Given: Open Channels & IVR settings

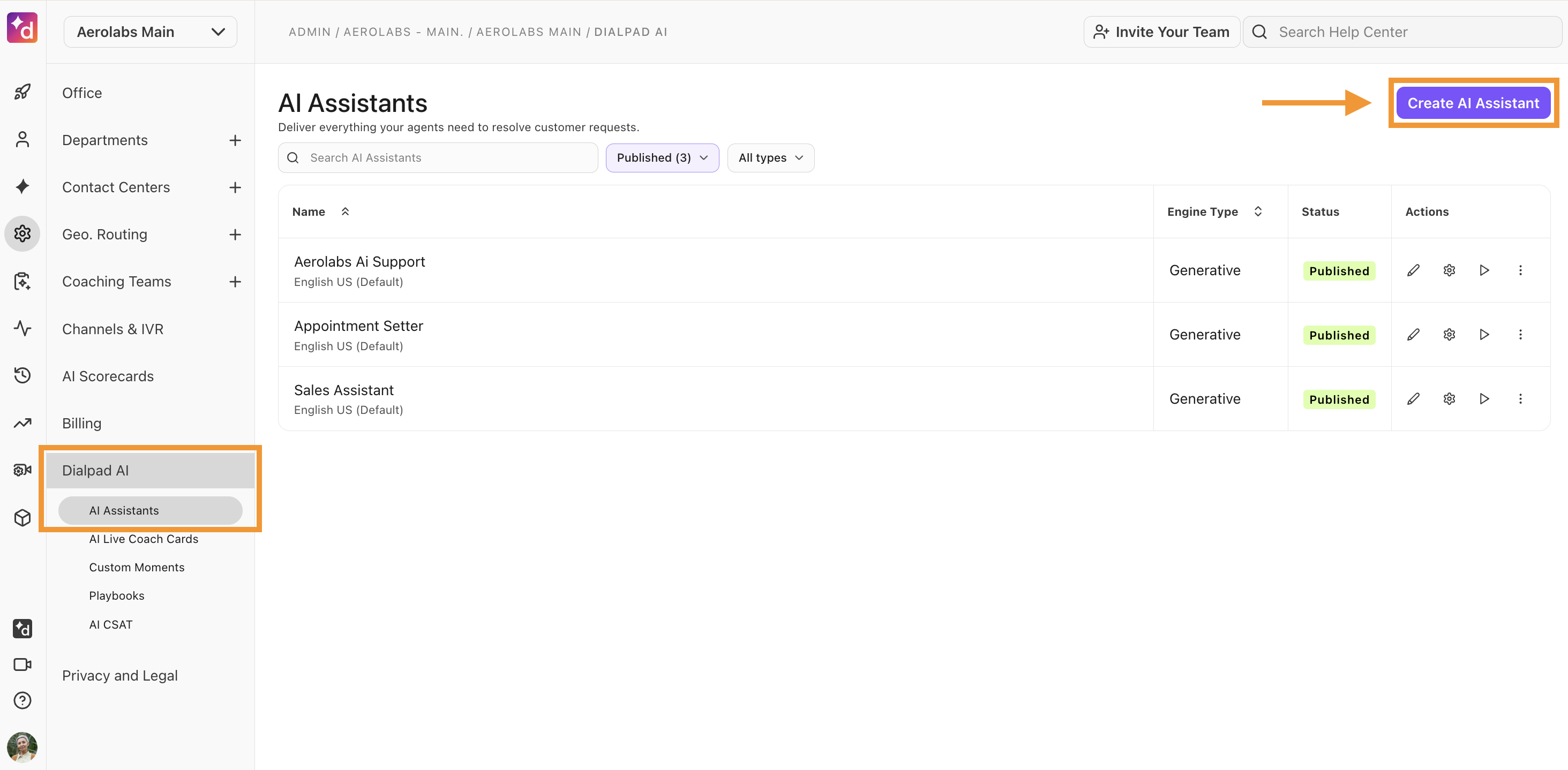Looking at the screenshot, I should 112,329.
